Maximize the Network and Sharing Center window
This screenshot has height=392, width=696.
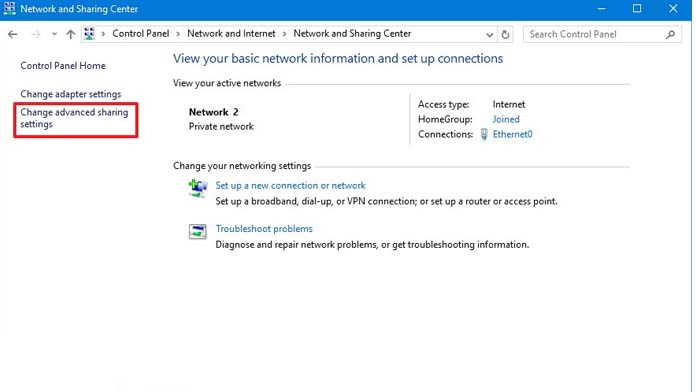pyautogui.click(x=637, y=8)
